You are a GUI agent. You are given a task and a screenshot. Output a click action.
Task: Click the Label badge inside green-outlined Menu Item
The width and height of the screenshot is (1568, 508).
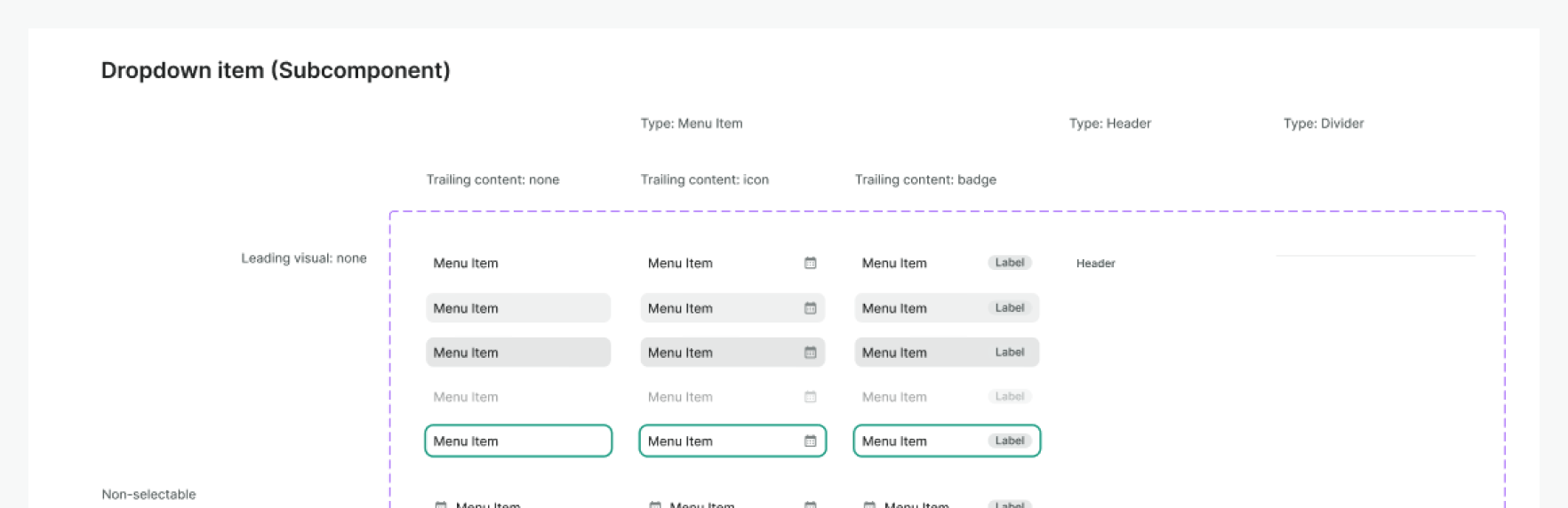click(x=1009, y=441)
